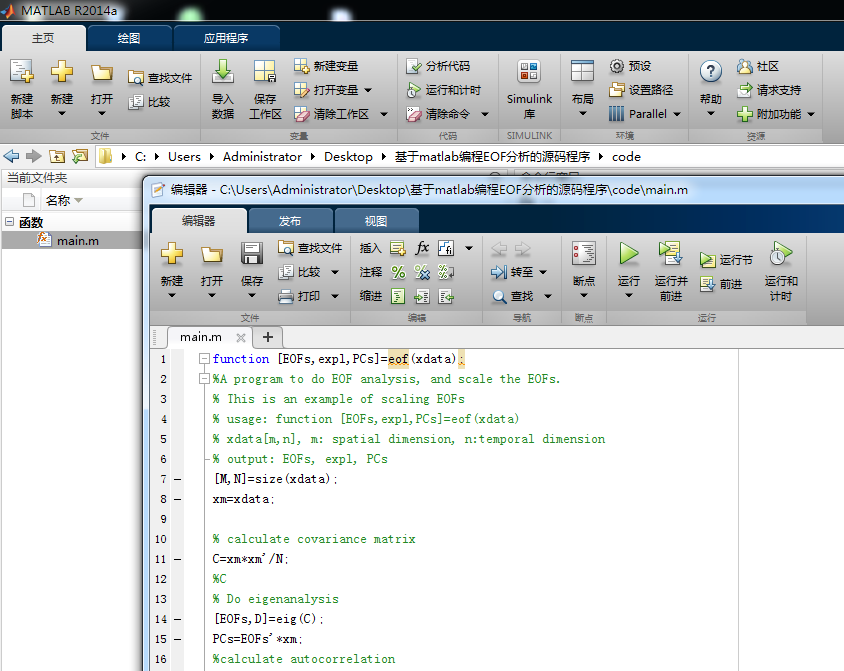Click the comment percent (%) icon
This screenshot has height=671, width=844.
pos(398,272)
